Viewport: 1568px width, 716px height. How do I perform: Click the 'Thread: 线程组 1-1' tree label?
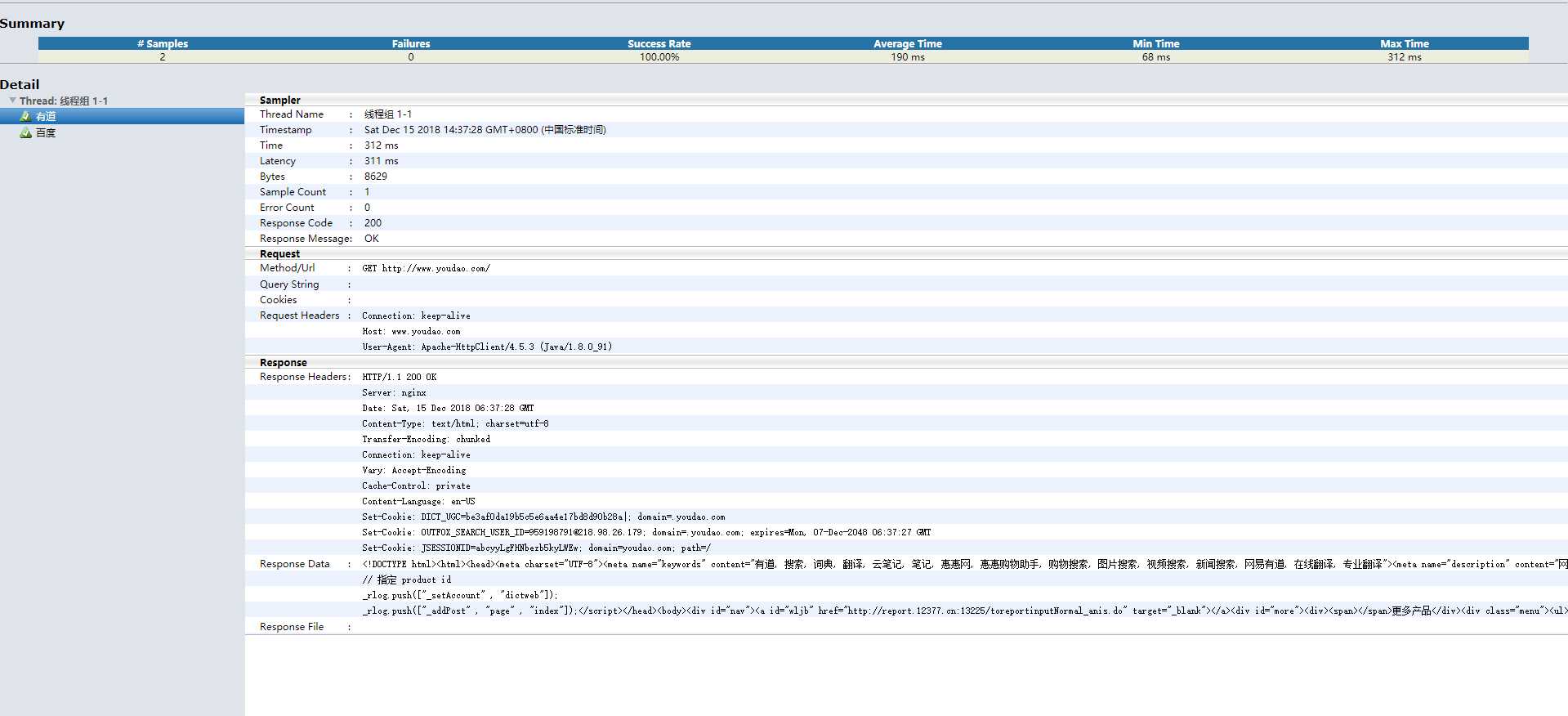click(64, 101)
